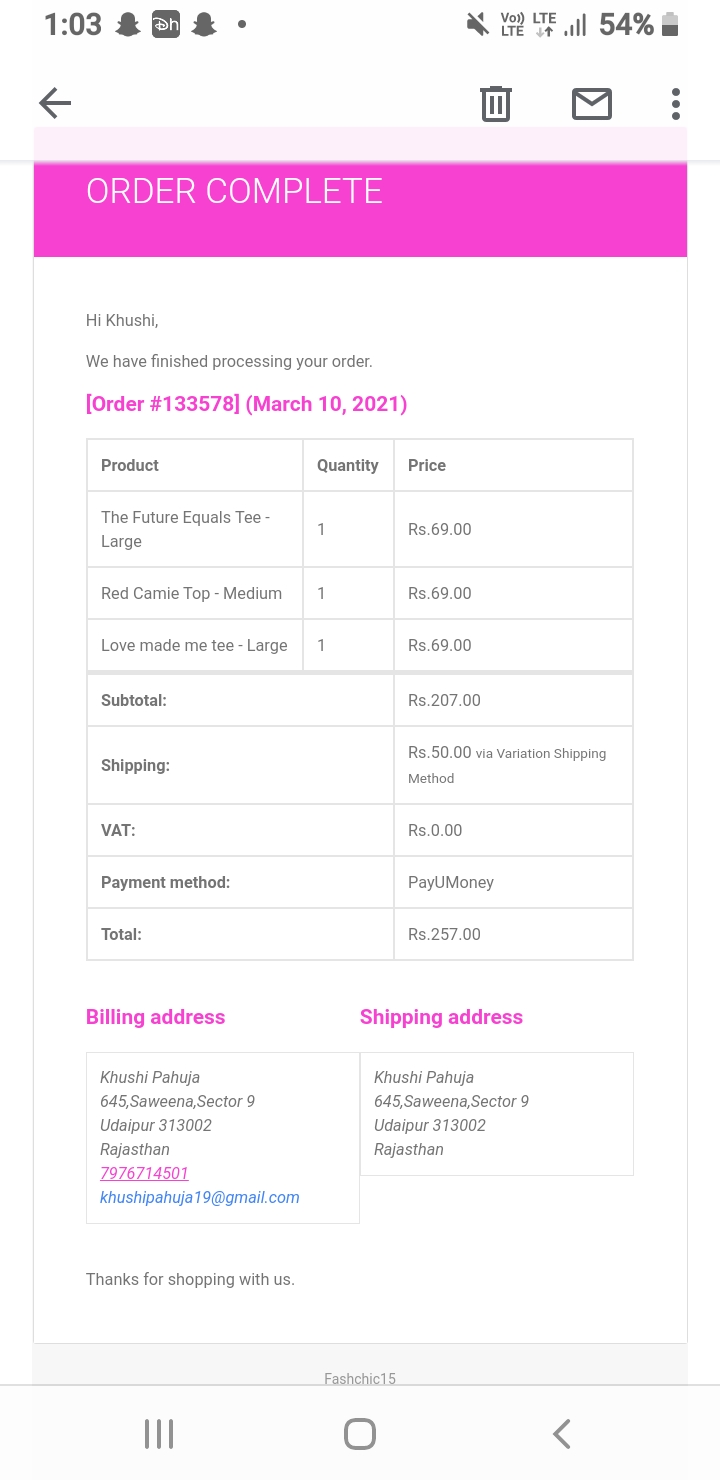Tap the muted sound status icon

pyautogui.click(x=478, y=24)
